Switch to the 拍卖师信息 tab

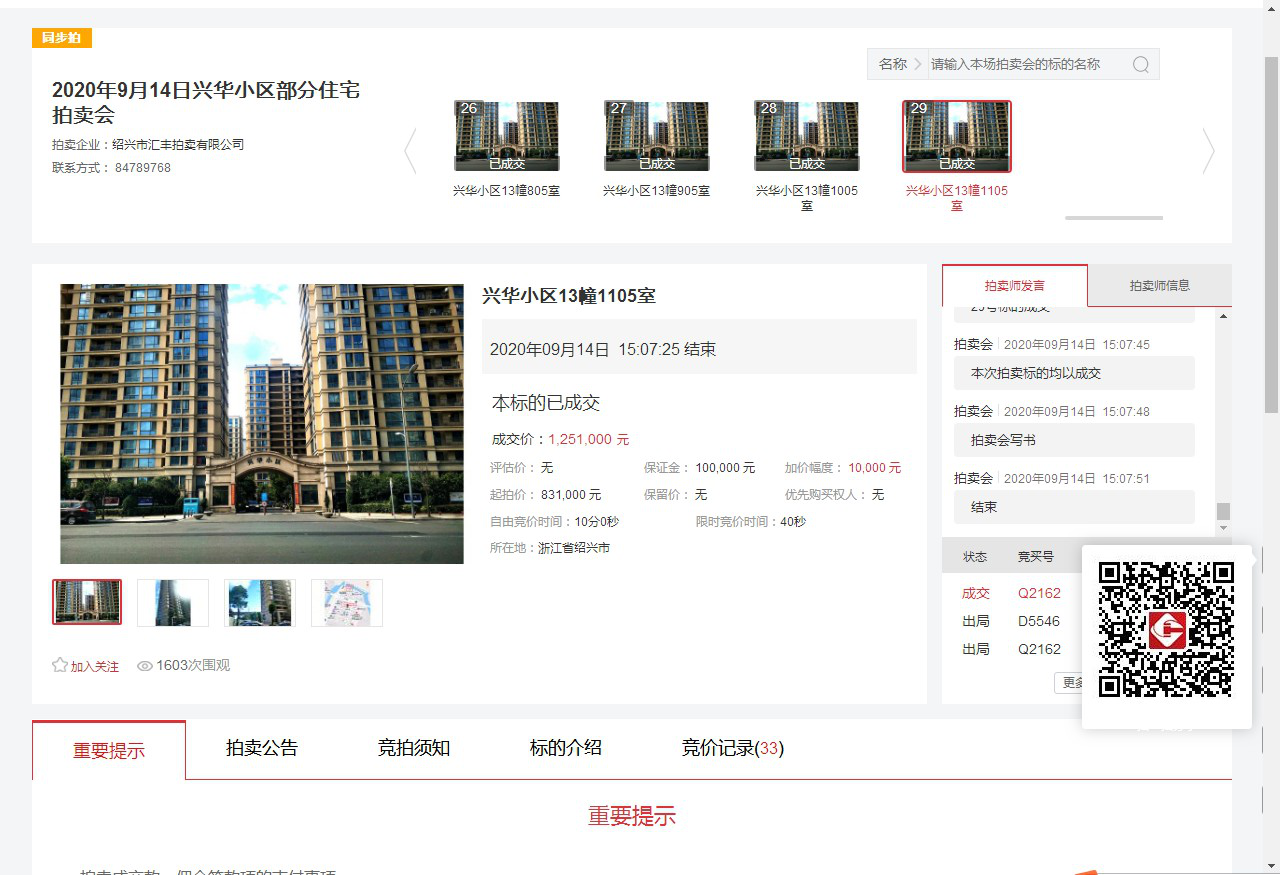pos(1159,285)
